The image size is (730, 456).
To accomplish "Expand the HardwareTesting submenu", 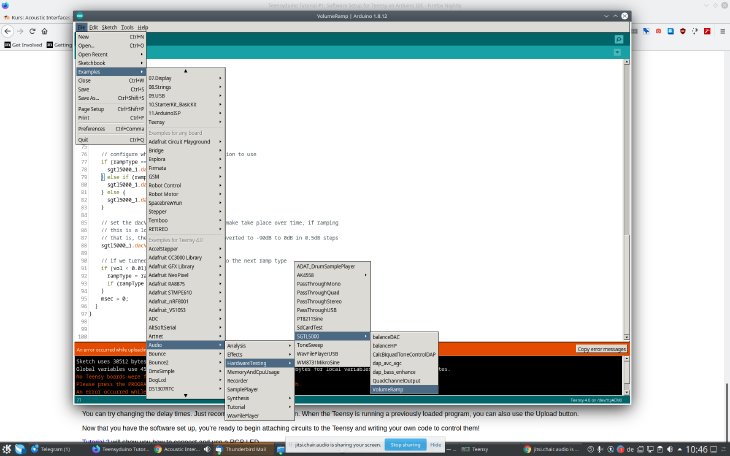I will [x=258, y=362].
